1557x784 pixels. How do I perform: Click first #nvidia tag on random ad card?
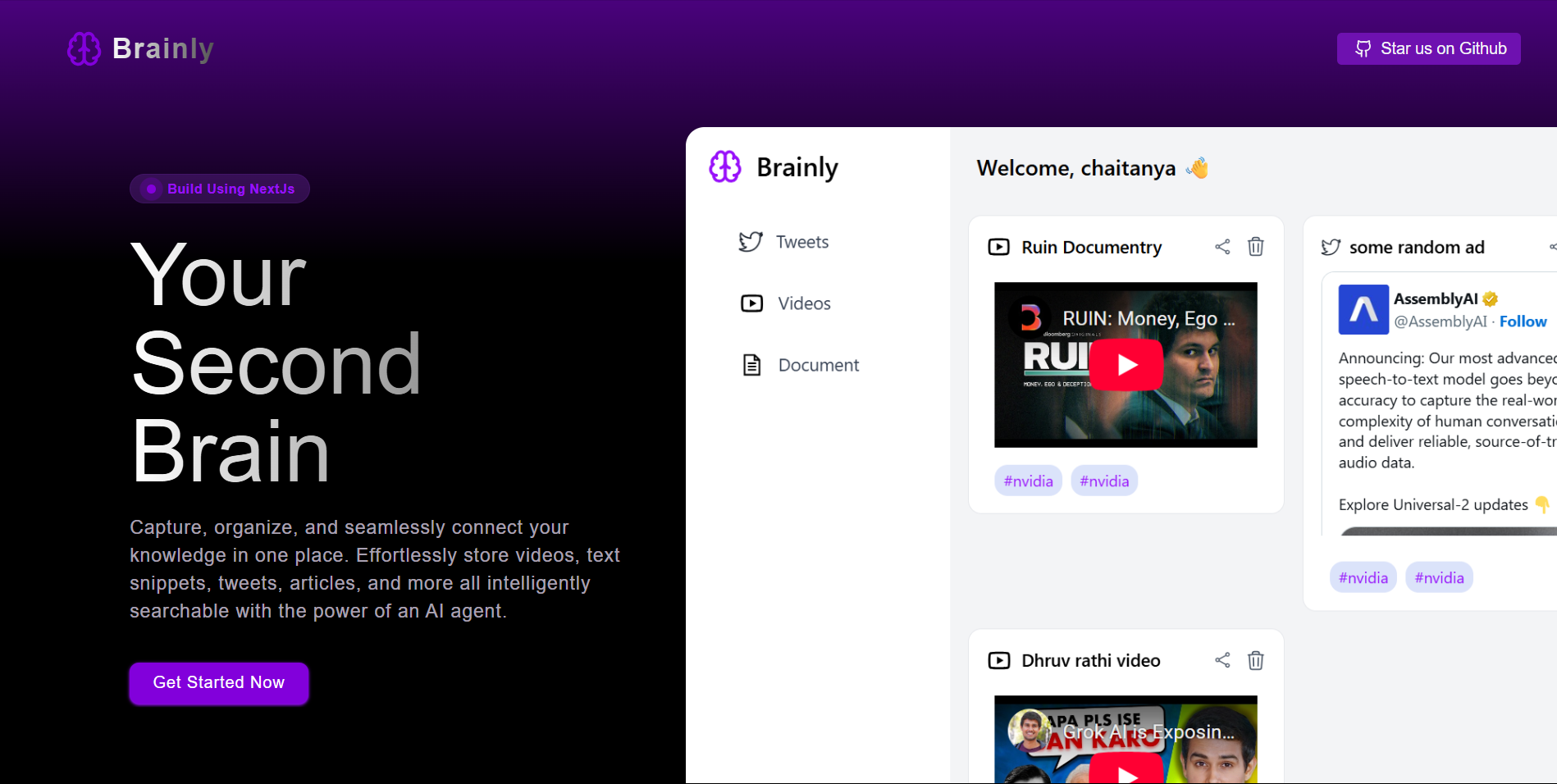pyautogui.click(x=1363, y=577)
